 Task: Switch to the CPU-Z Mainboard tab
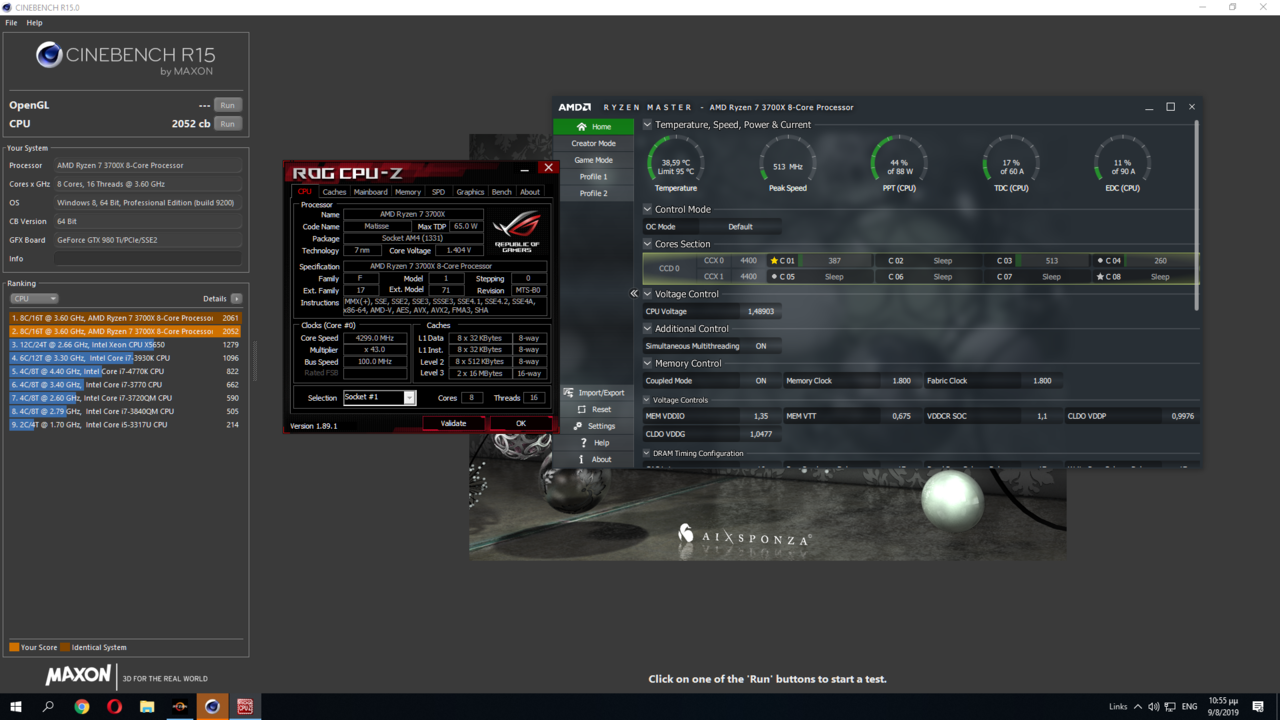click(x=370, y=192)
